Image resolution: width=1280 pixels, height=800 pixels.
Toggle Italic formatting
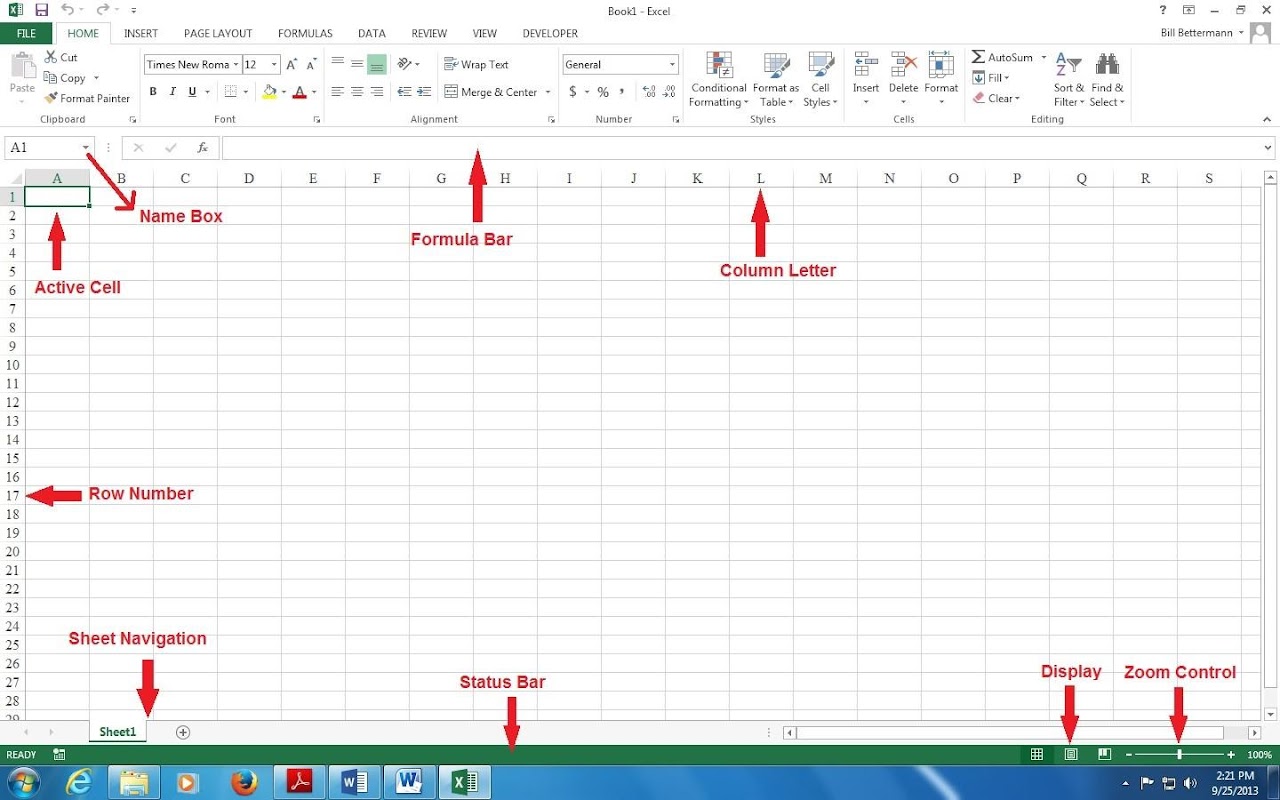point(173,92)
